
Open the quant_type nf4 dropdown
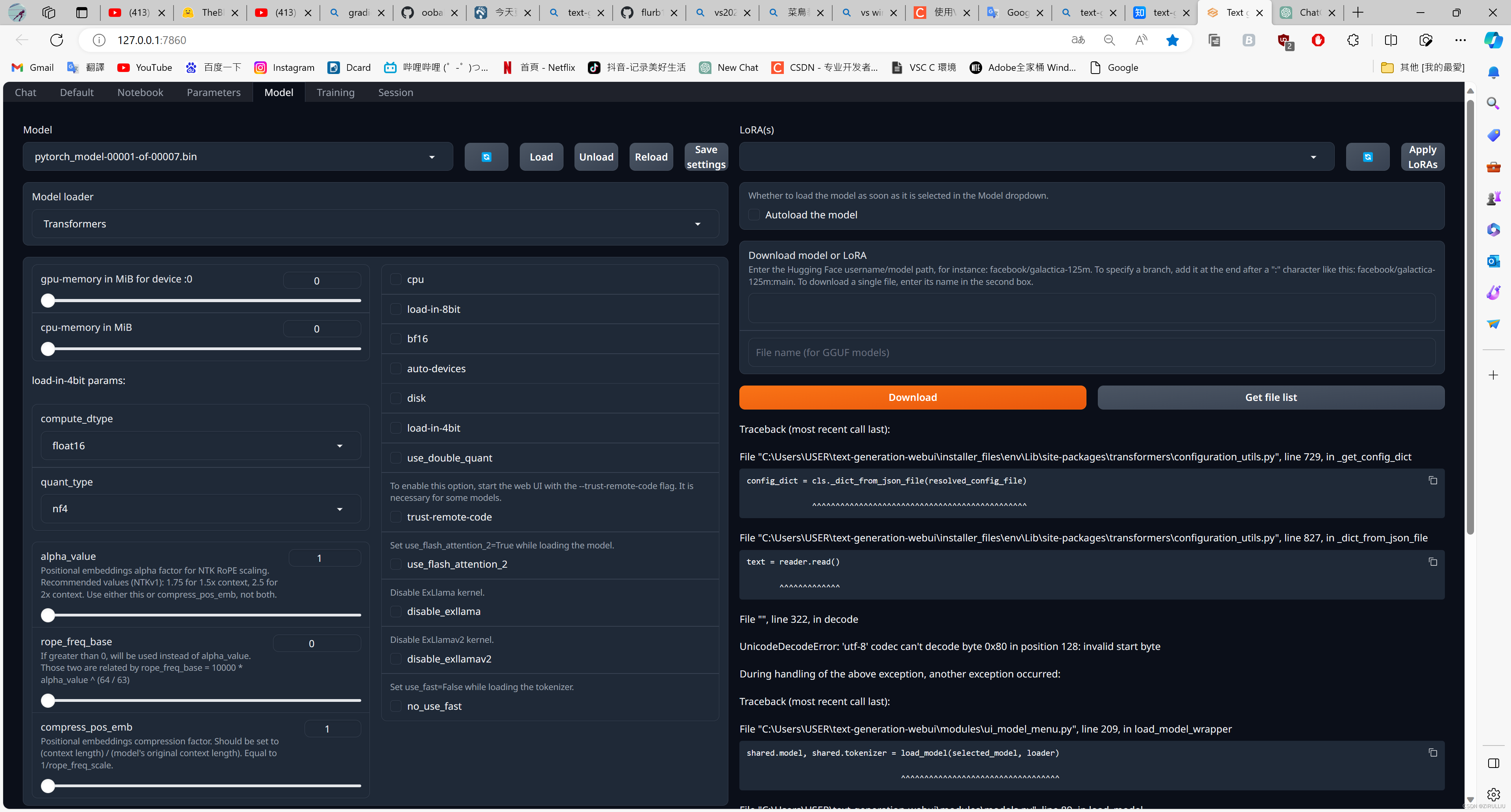200,509
